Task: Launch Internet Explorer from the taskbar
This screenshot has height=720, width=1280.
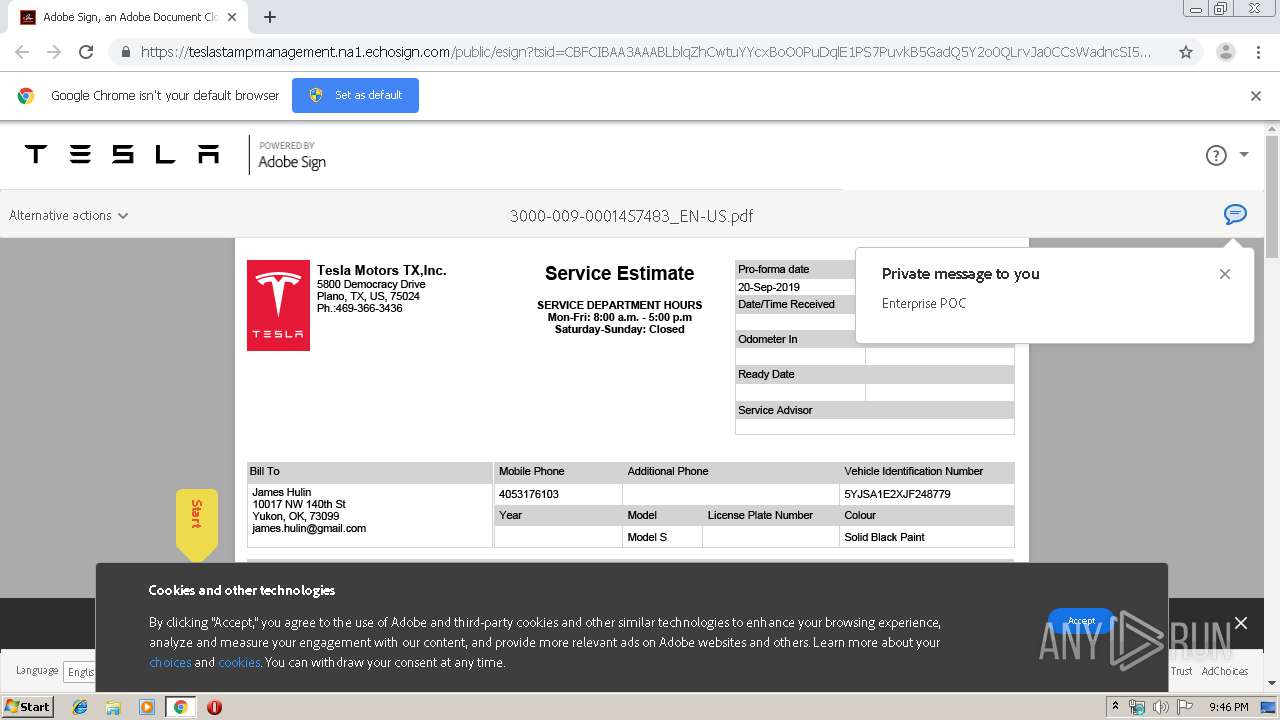Action: (x=80, y=707)
